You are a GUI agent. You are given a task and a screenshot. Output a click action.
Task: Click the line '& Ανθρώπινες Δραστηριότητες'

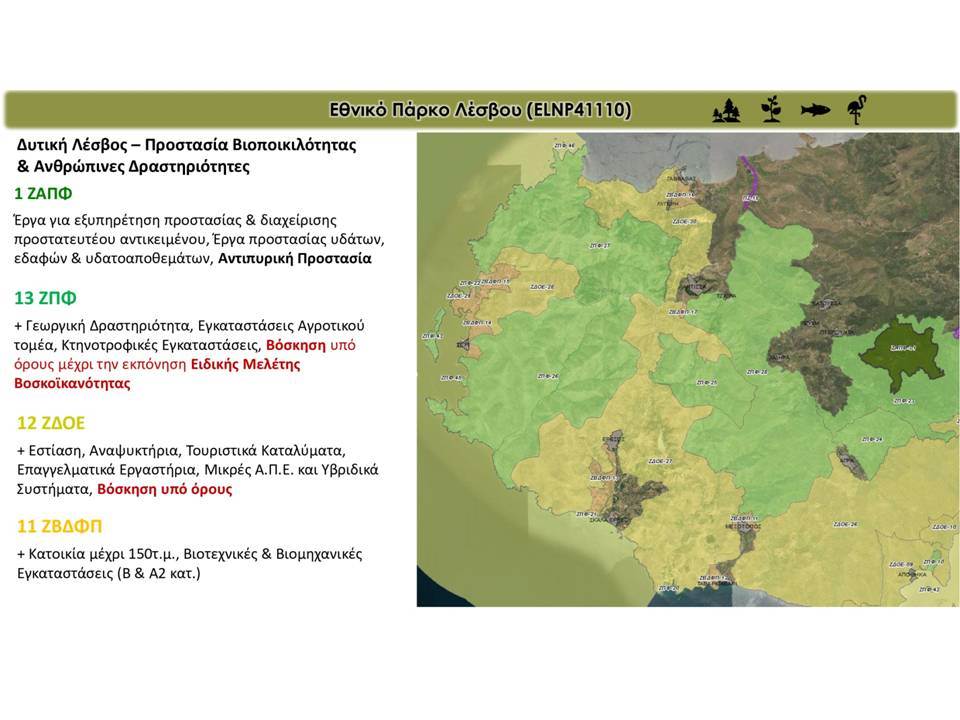(133, 166)
